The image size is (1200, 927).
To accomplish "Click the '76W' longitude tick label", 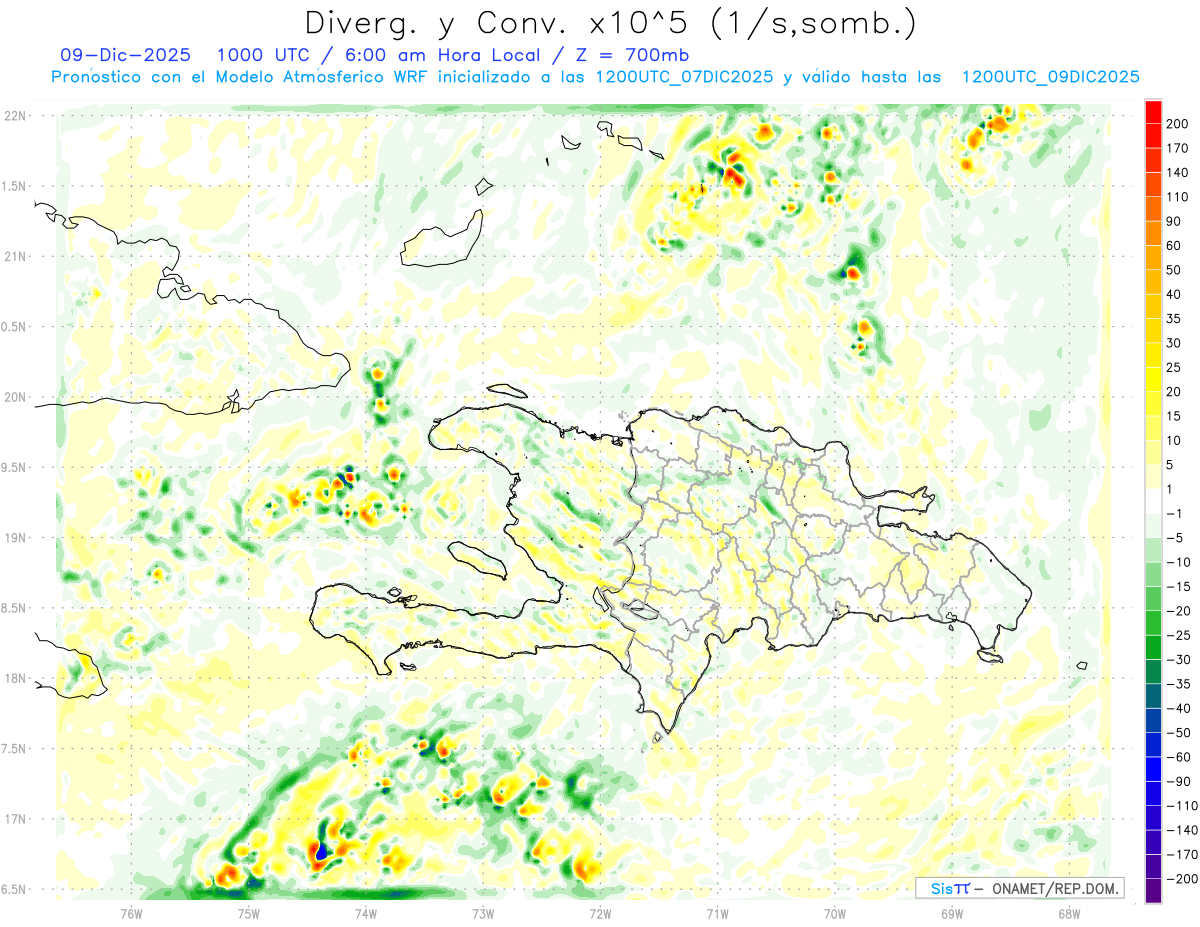I will (131, 912).
